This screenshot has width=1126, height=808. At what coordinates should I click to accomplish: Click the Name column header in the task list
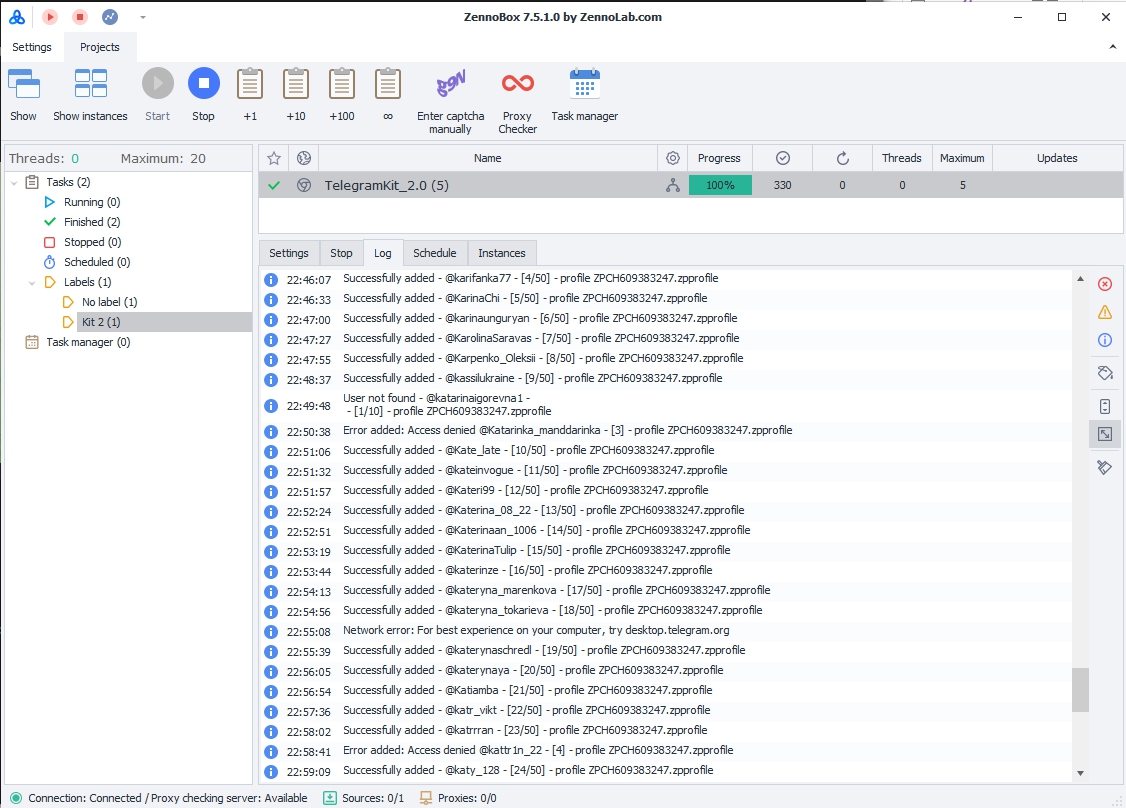tap(488, 158)
